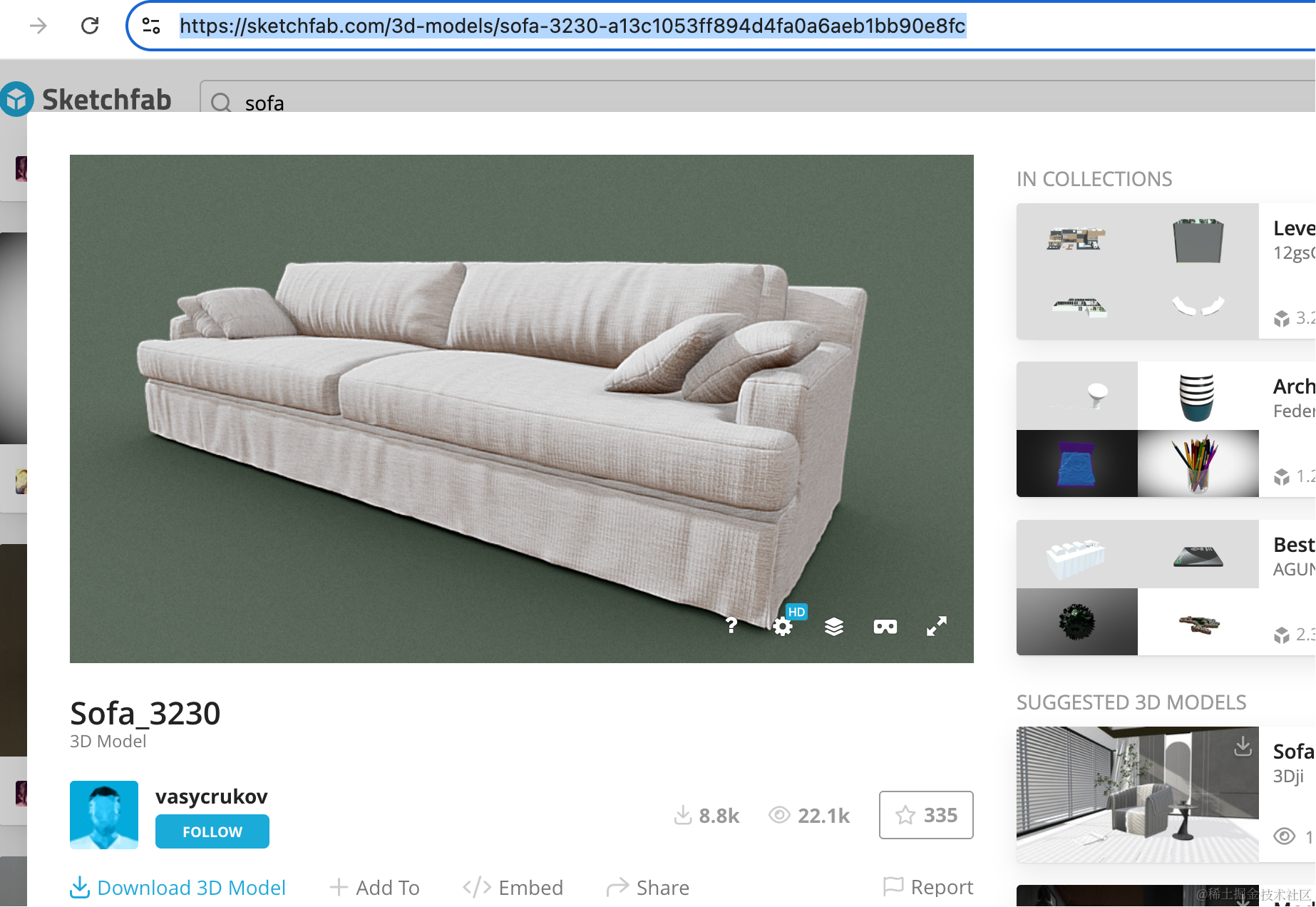Click the Embed option
Image resolution: width=1316 pixels, height=907 pixels.
[x=513, y=888]
